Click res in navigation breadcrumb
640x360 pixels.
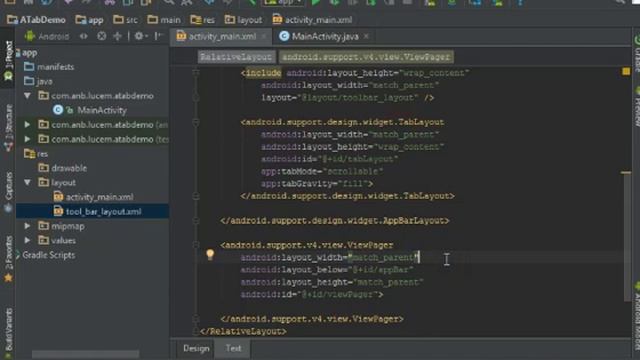click(x=203, y=20)
